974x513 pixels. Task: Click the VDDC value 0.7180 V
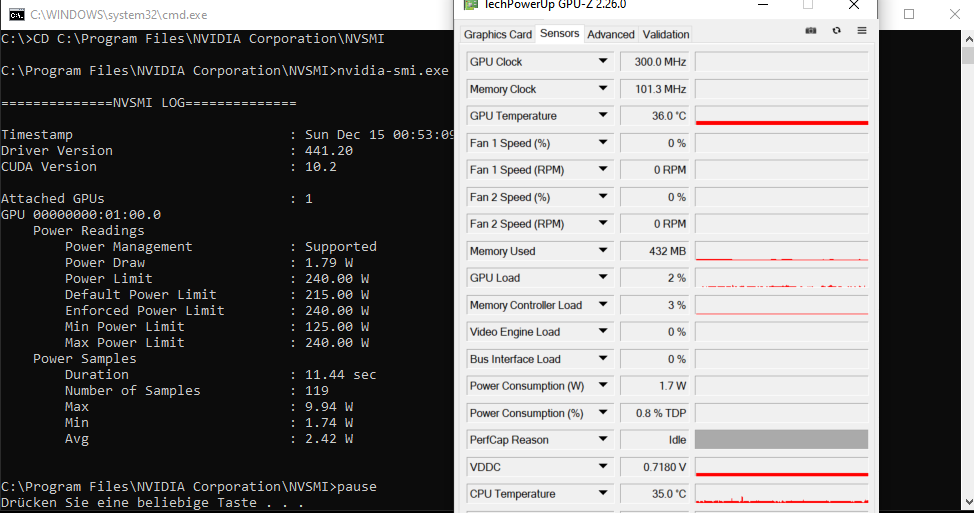click(x=655, y=467)
